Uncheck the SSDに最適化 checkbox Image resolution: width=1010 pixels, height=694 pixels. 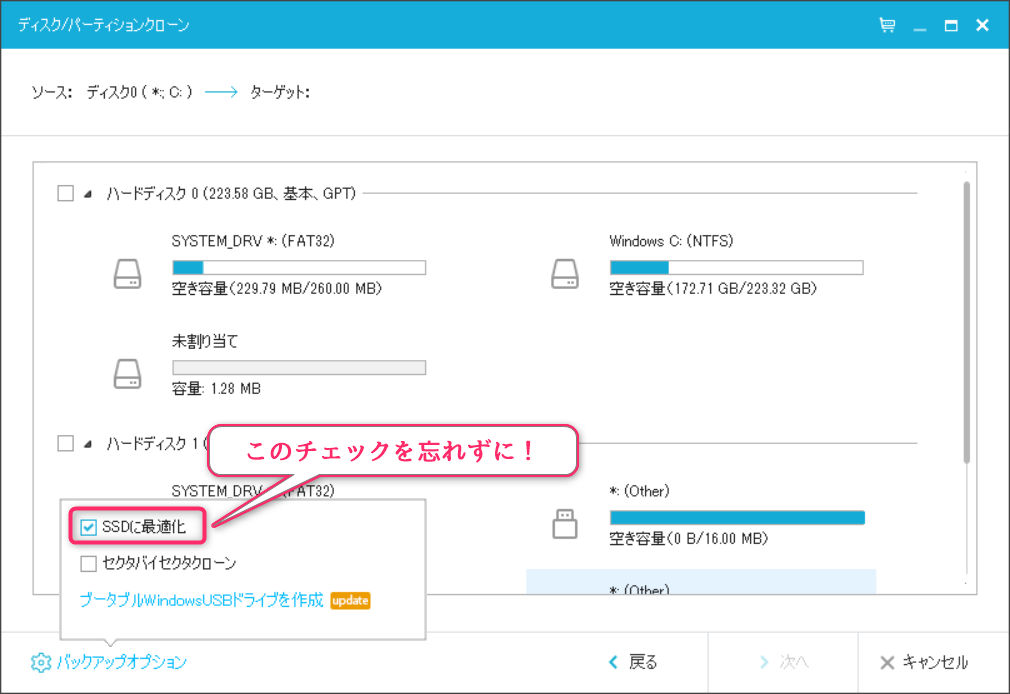(89, 527)
